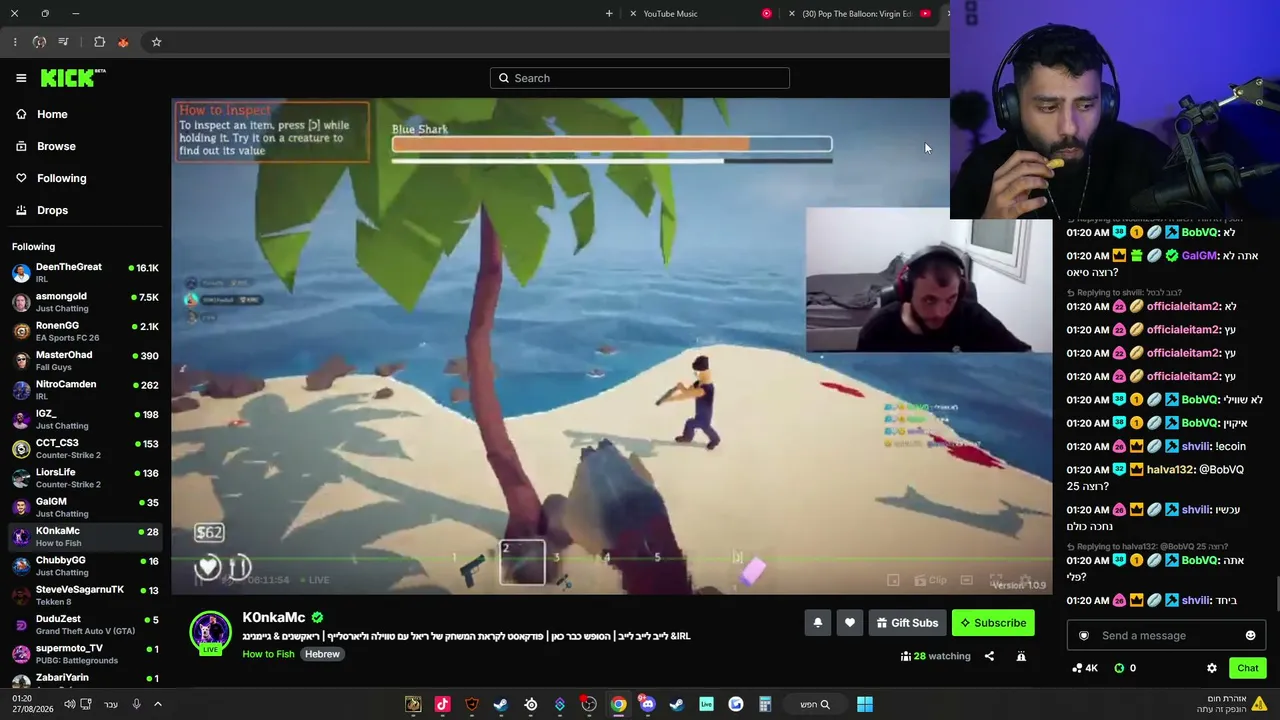
Task: Unfollow K0nkaMc with the heart button
Action: coord(849,623)
